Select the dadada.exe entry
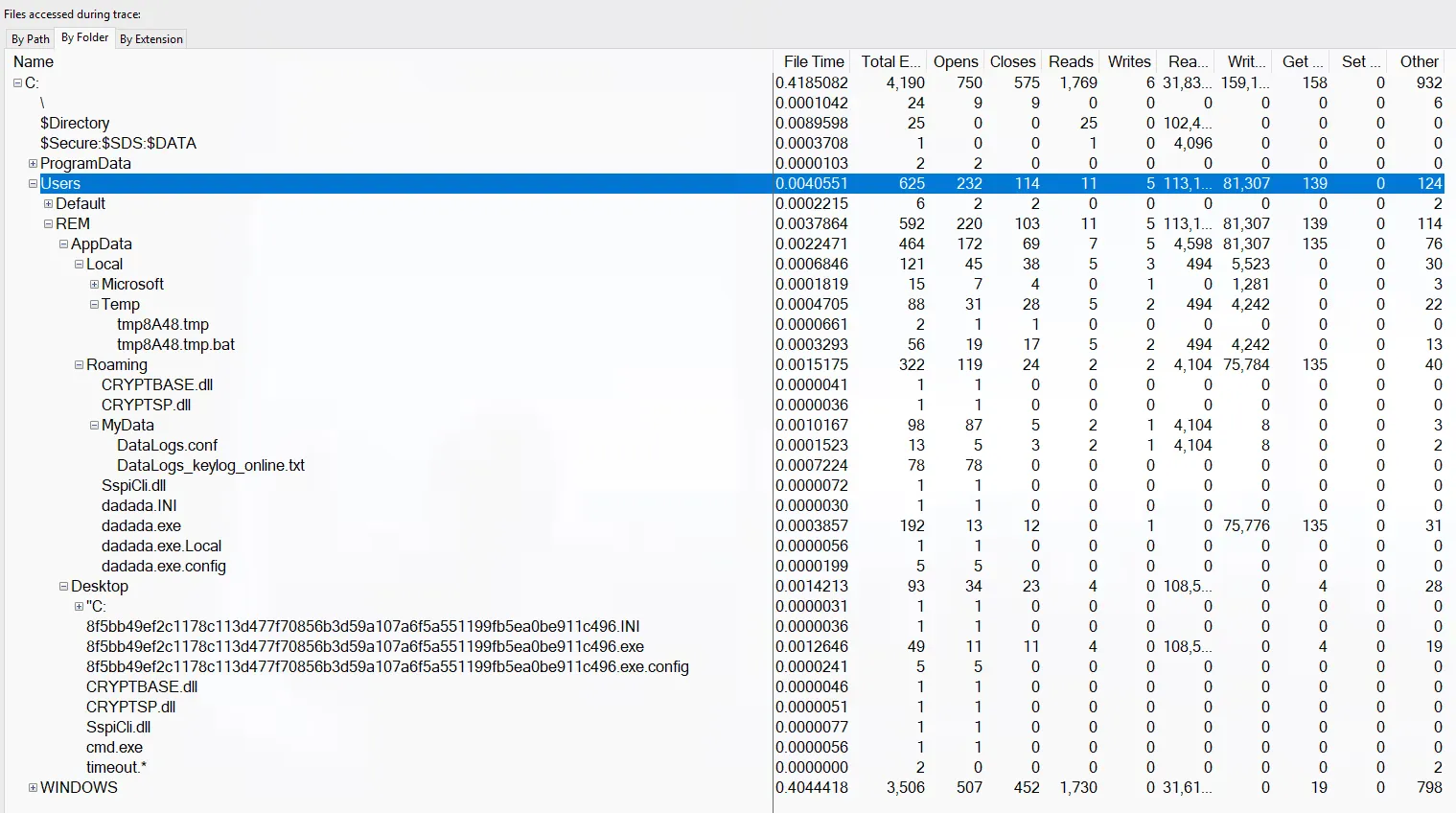This screenshot has height=813, width=1456. [141, 526]
